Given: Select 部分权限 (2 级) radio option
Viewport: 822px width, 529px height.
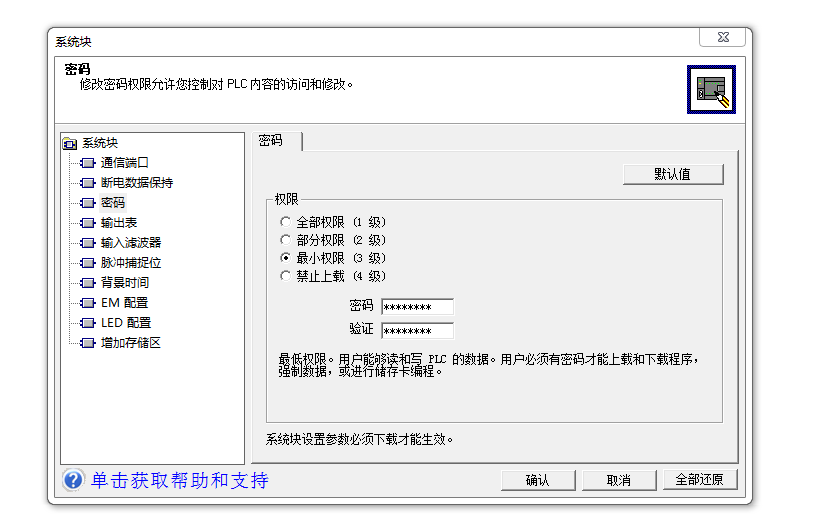Looking at the screenshot, I should (x=286, y=240).
